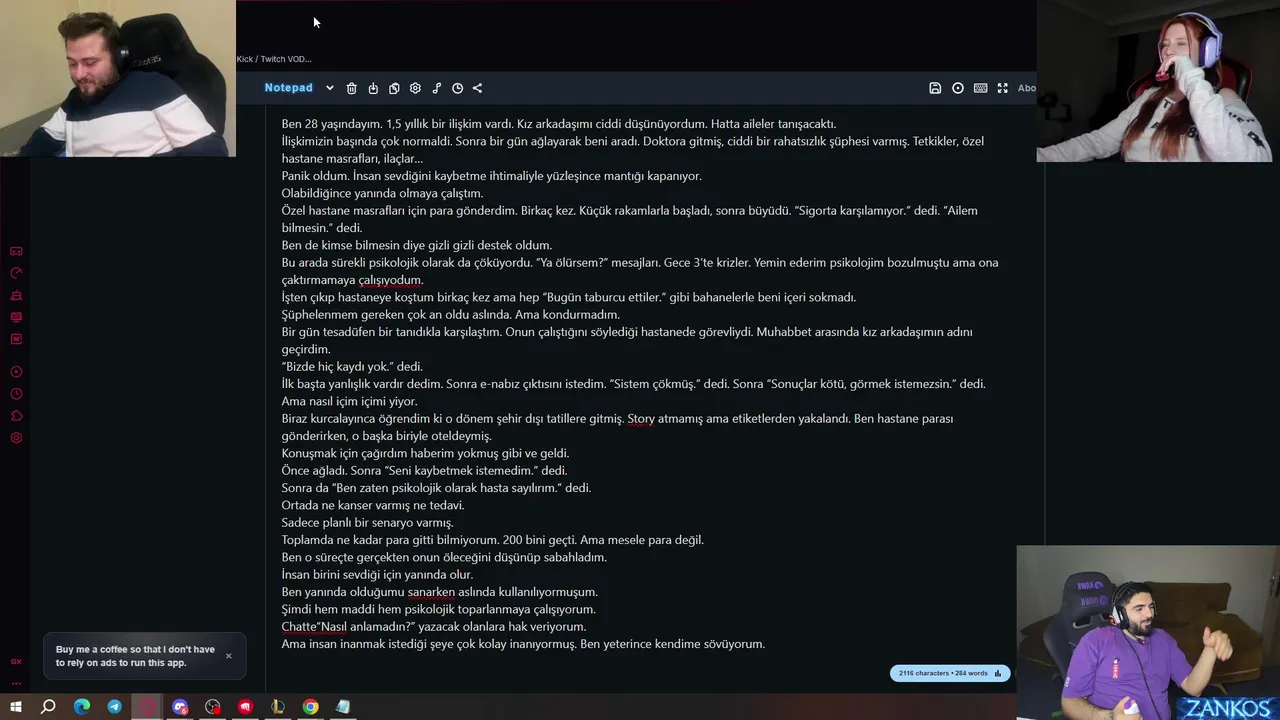Click the line 'Ortada ne kanser varmış ne tedavi.'
Screen dimensions: 1280x720
coord(373,505)
